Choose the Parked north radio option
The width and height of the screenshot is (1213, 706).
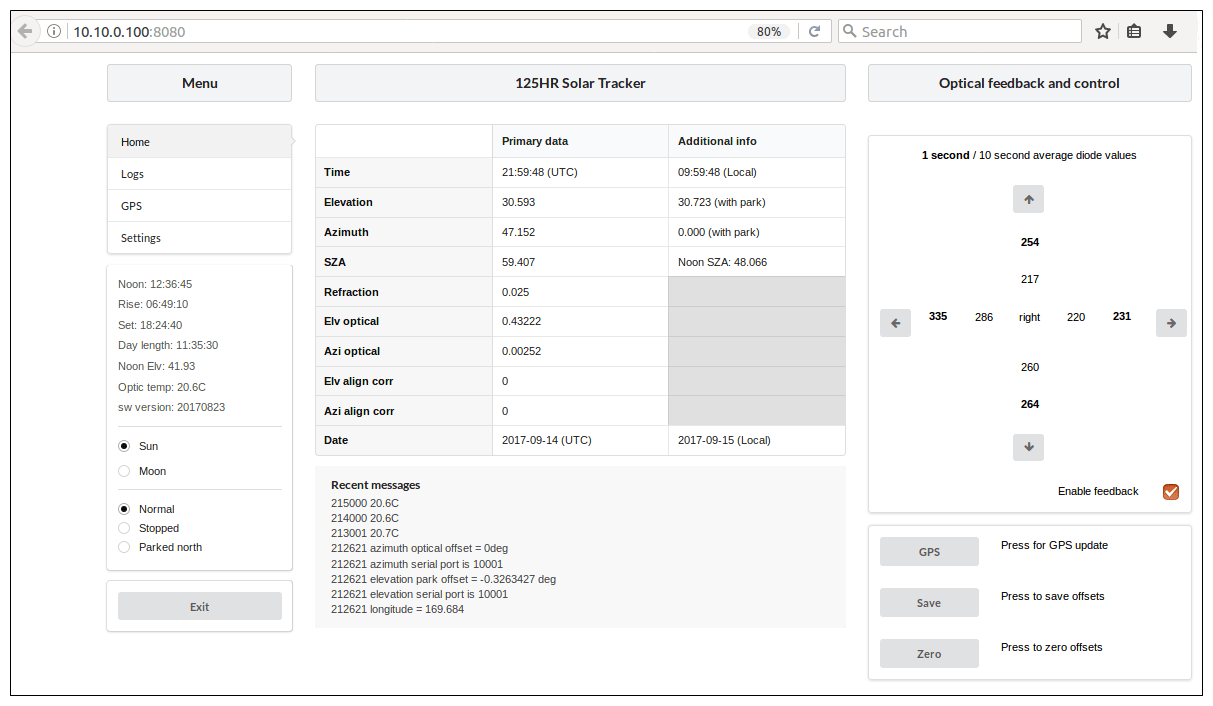[x=124, y=547]
